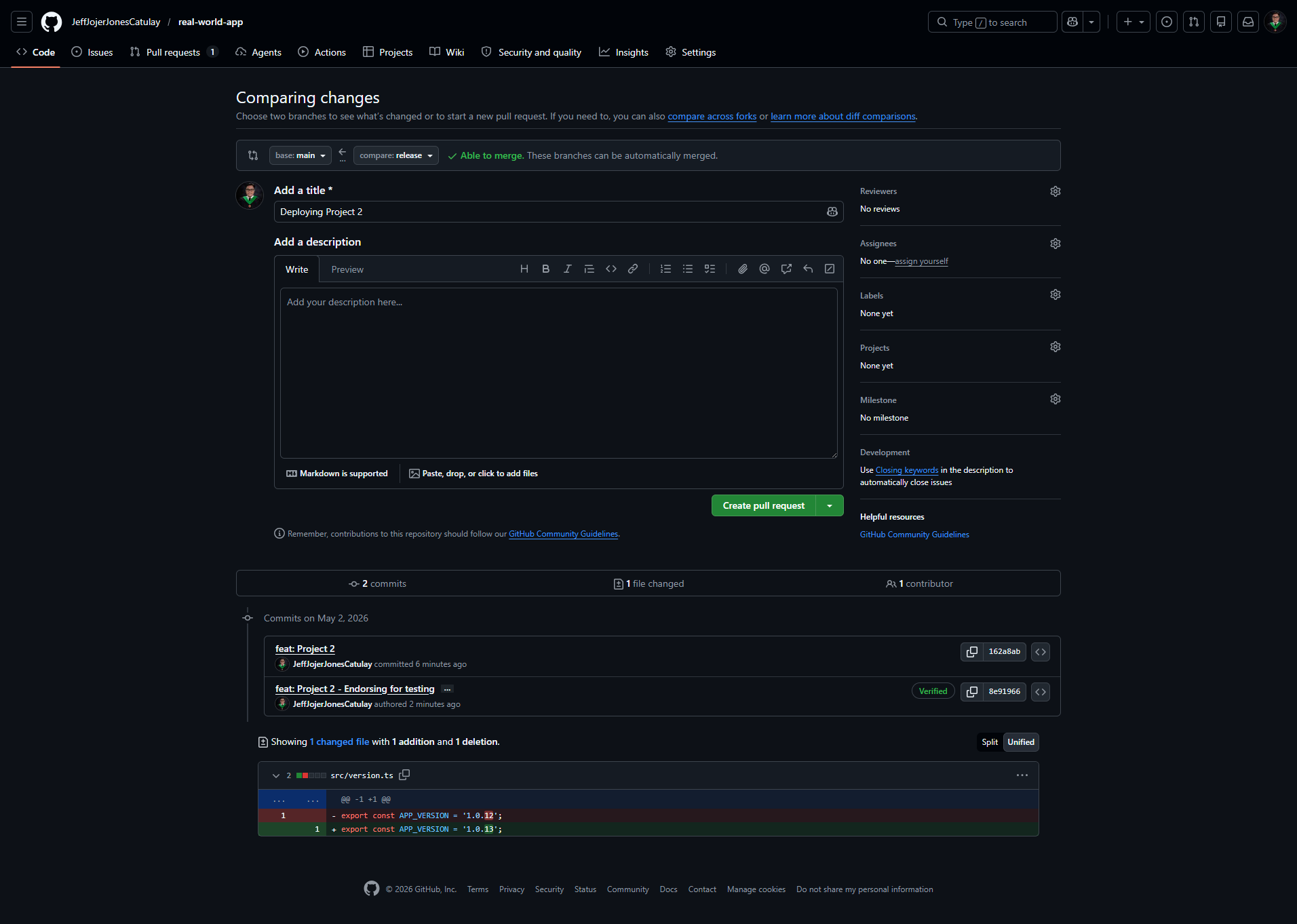Click the Verified badge on commit

click(933, 691)
